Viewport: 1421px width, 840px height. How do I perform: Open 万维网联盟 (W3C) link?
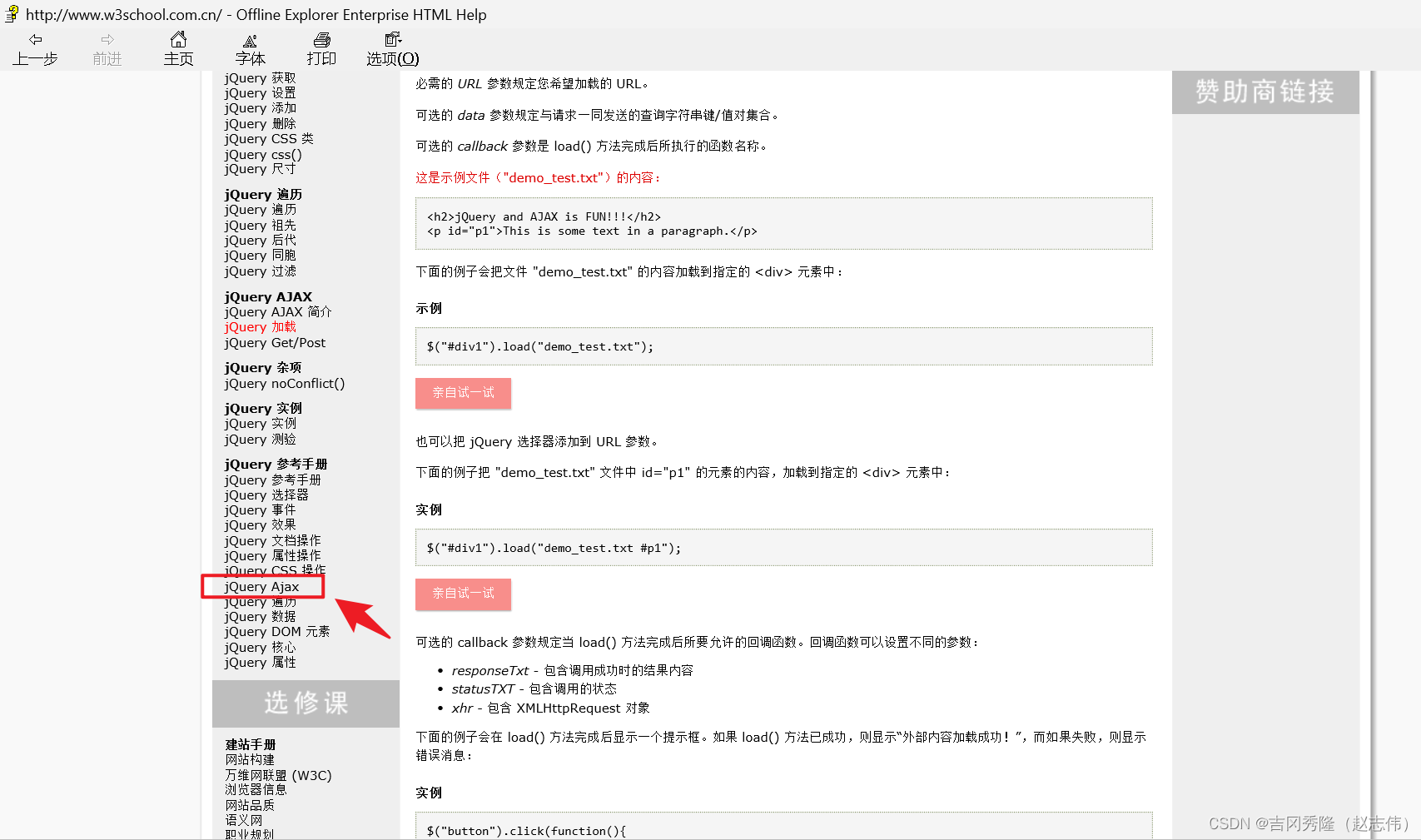278,776
